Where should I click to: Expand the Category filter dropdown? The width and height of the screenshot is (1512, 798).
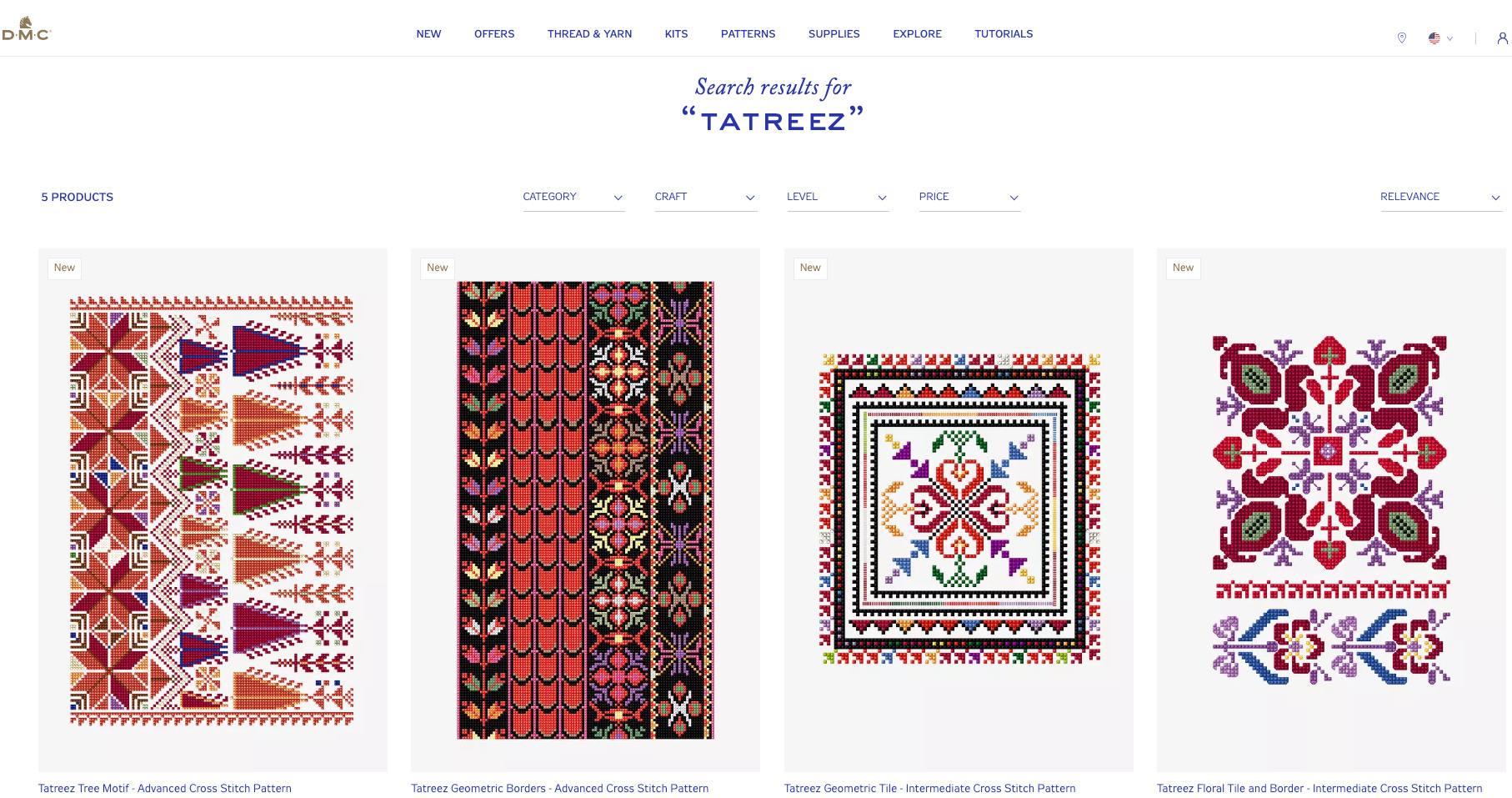pos(573,198)
